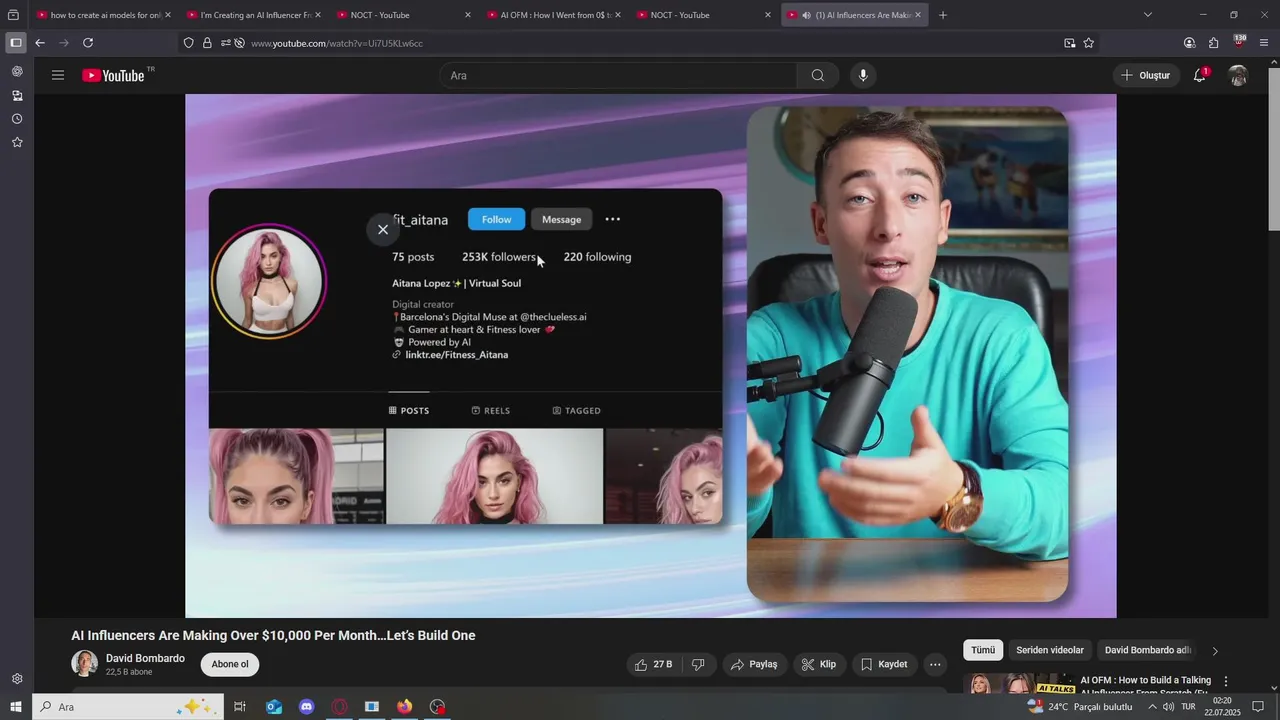This screenshot has height=720, width=1280.
Task: Open the Oluştur create menu
Action: point(1145,75)
